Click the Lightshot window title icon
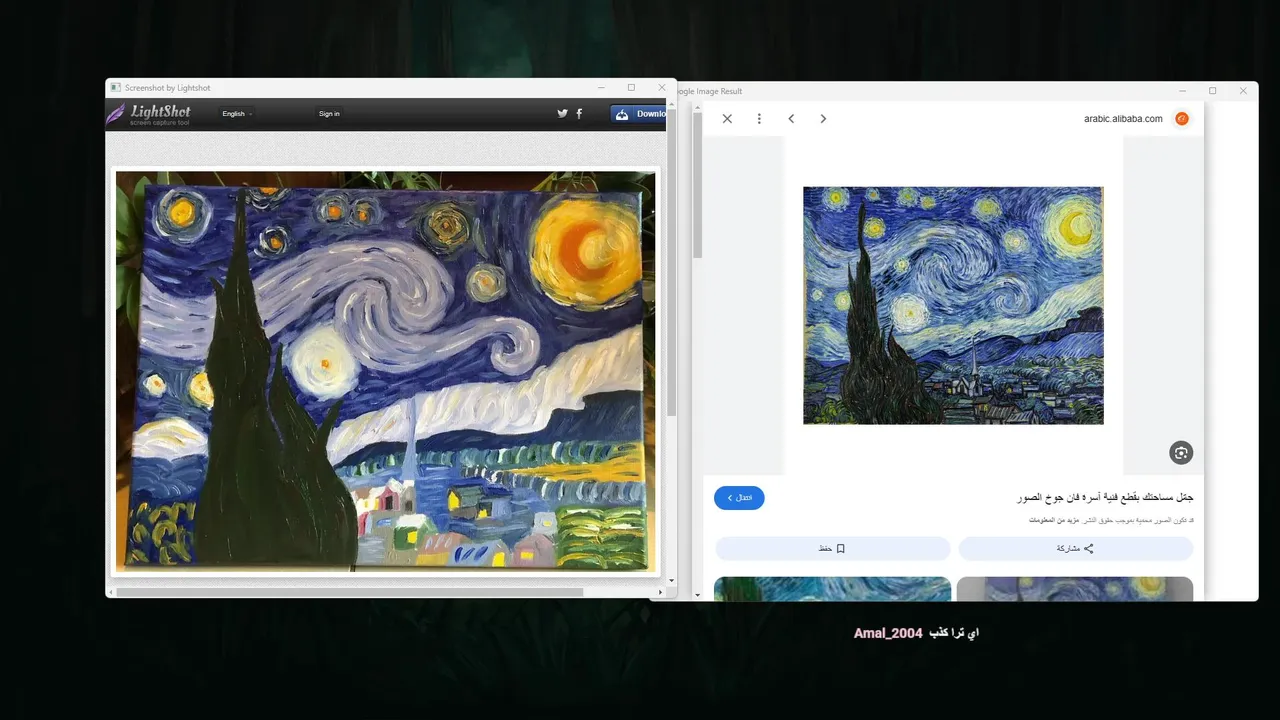Image resolution: width=1280 pixels, height=720 pixels. (x=116, y=87)
